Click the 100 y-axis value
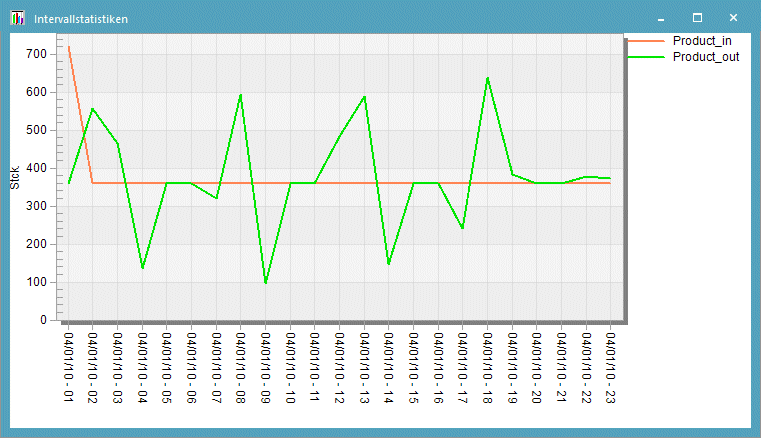 [36, 282]
